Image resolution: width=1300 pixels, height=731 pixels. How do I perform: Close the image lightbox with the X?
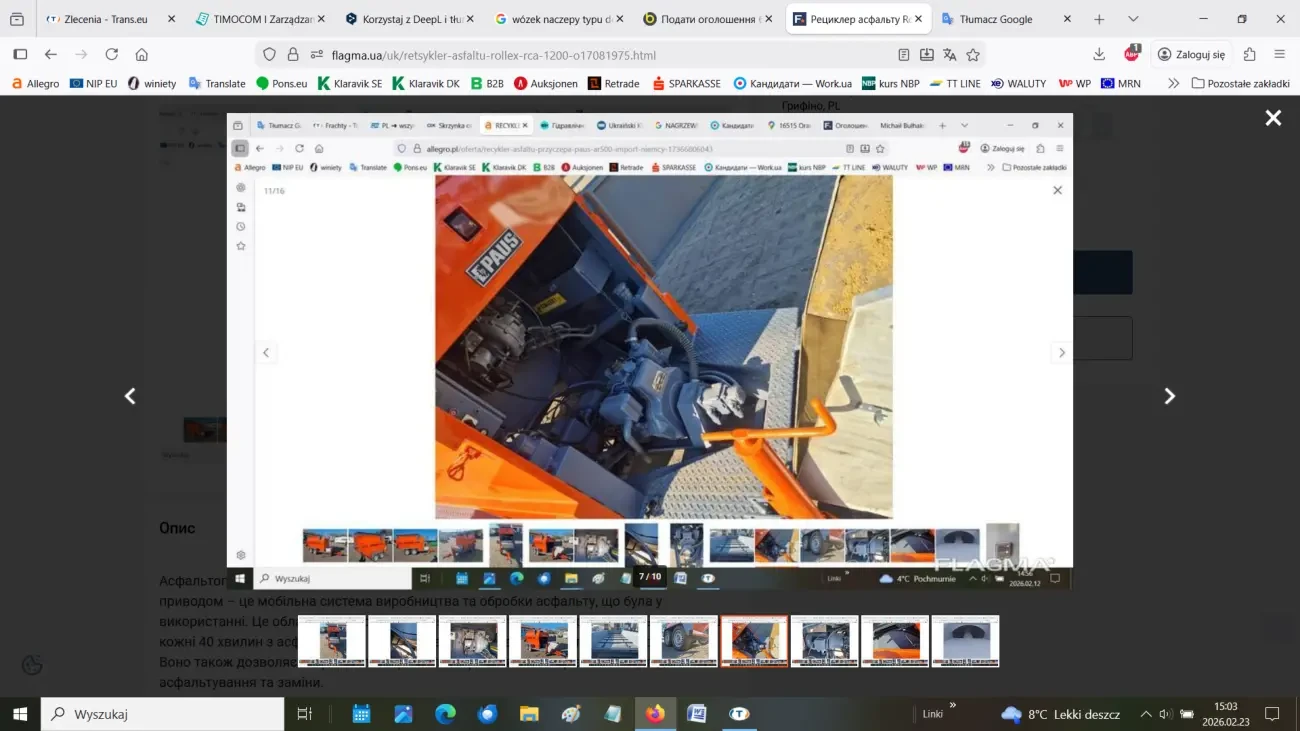click(1272, 118)
